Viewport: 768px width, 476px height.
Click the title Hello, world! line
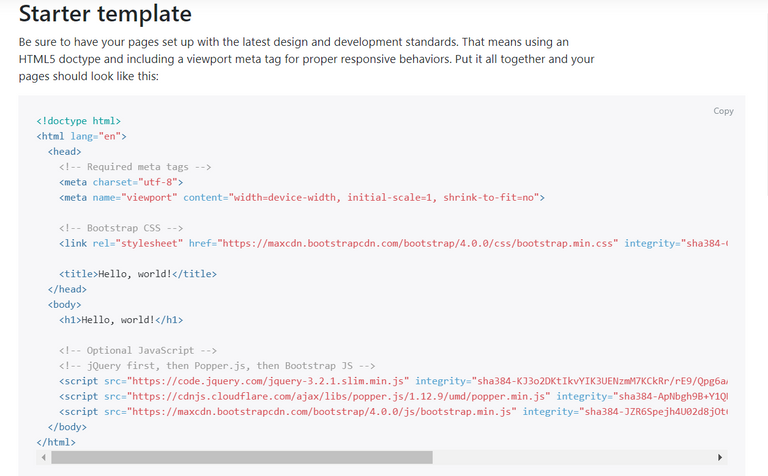[138, 274]
